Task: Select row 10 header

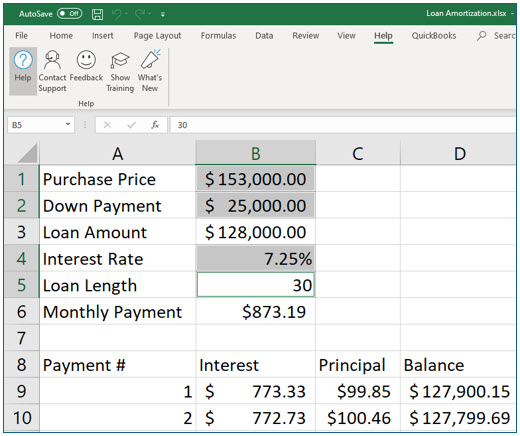Action: click(x=22, y=417)
